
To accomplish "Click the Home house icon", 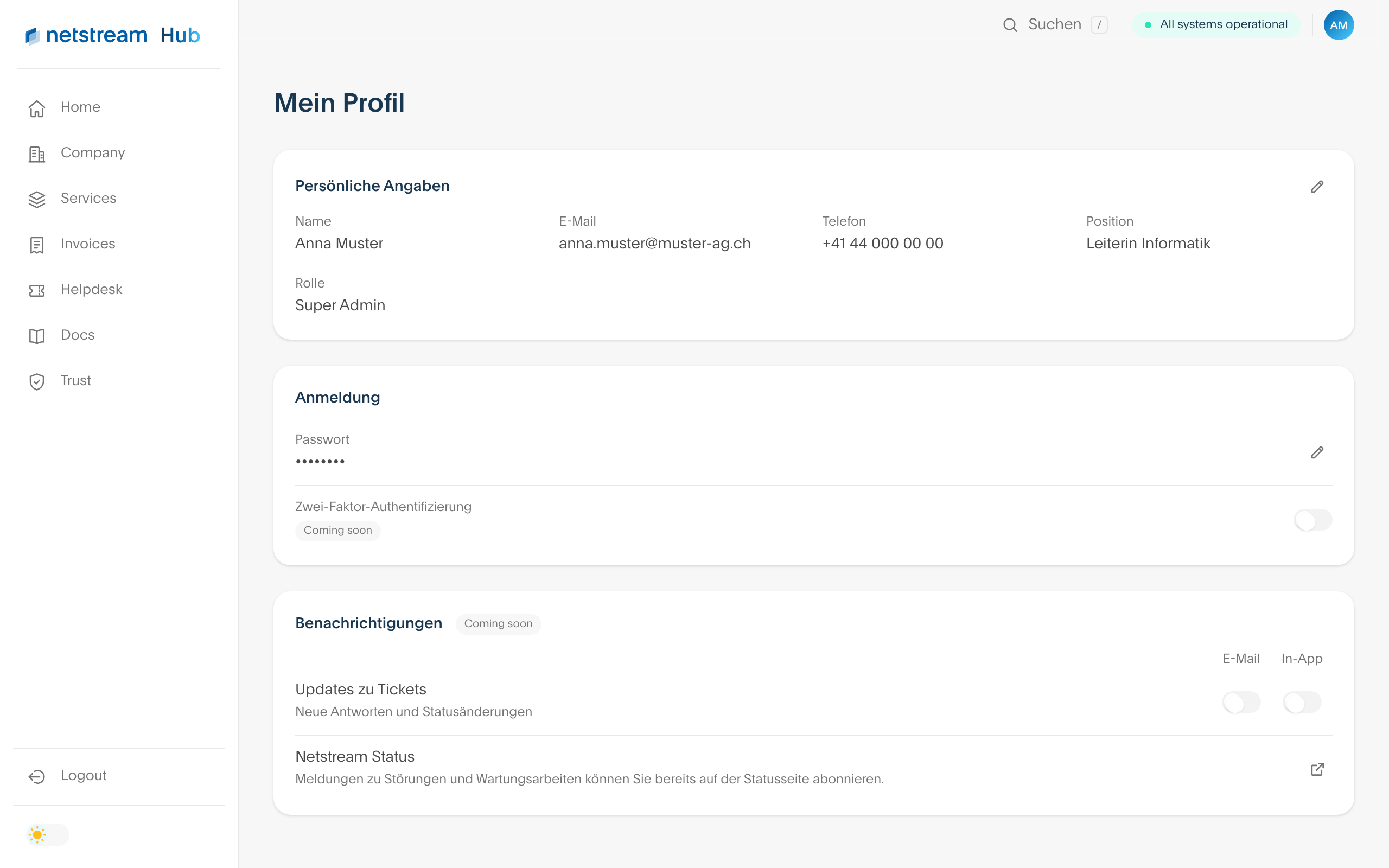I will [x=37, y=108].
